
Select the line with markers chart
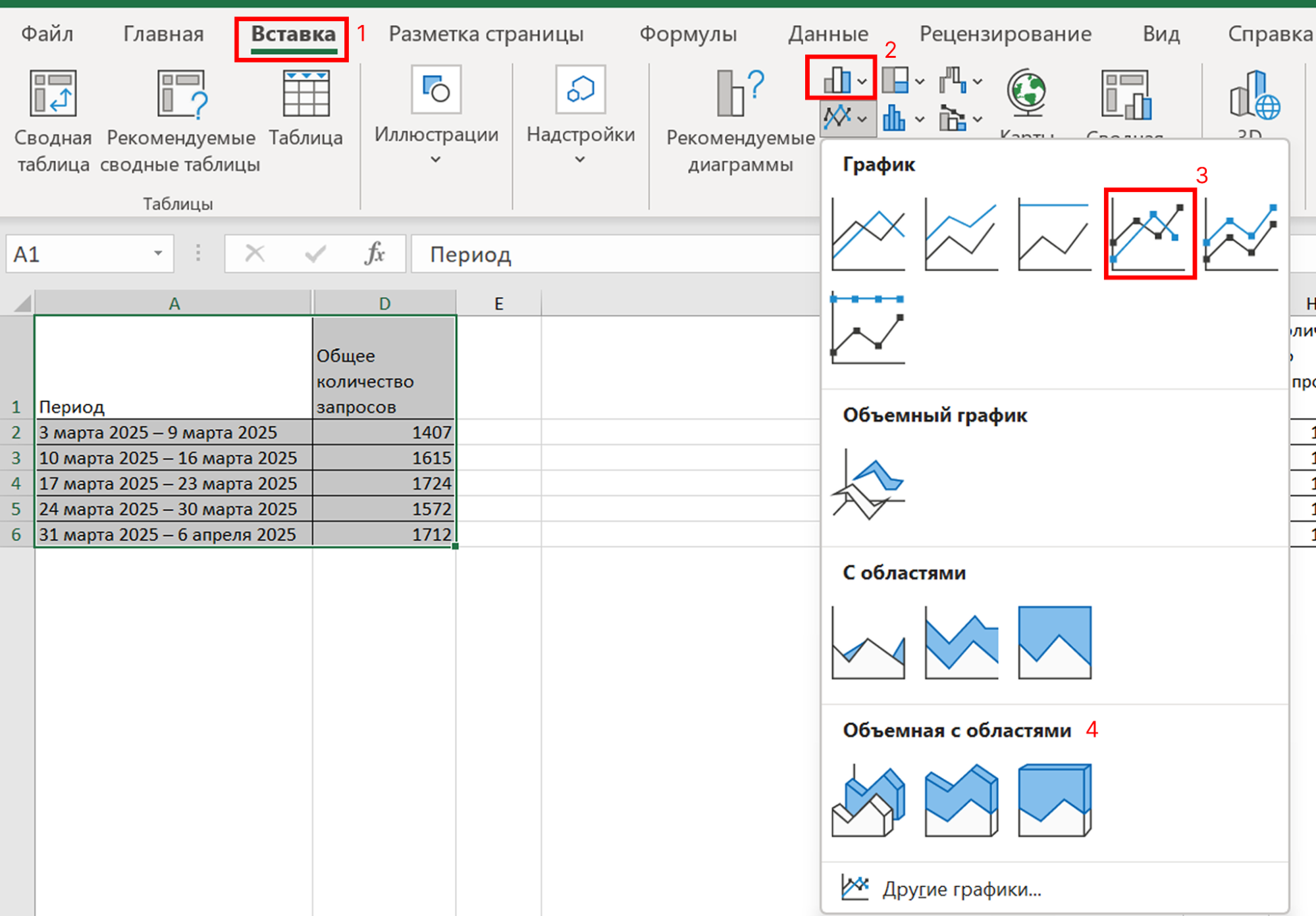coord(1149,234)
